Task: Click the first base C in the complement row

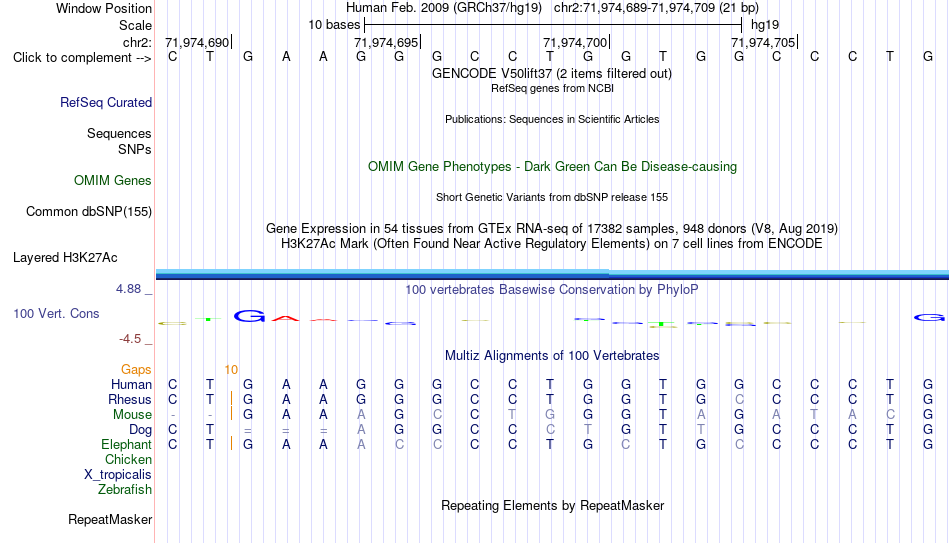Action: coord(173,57)
